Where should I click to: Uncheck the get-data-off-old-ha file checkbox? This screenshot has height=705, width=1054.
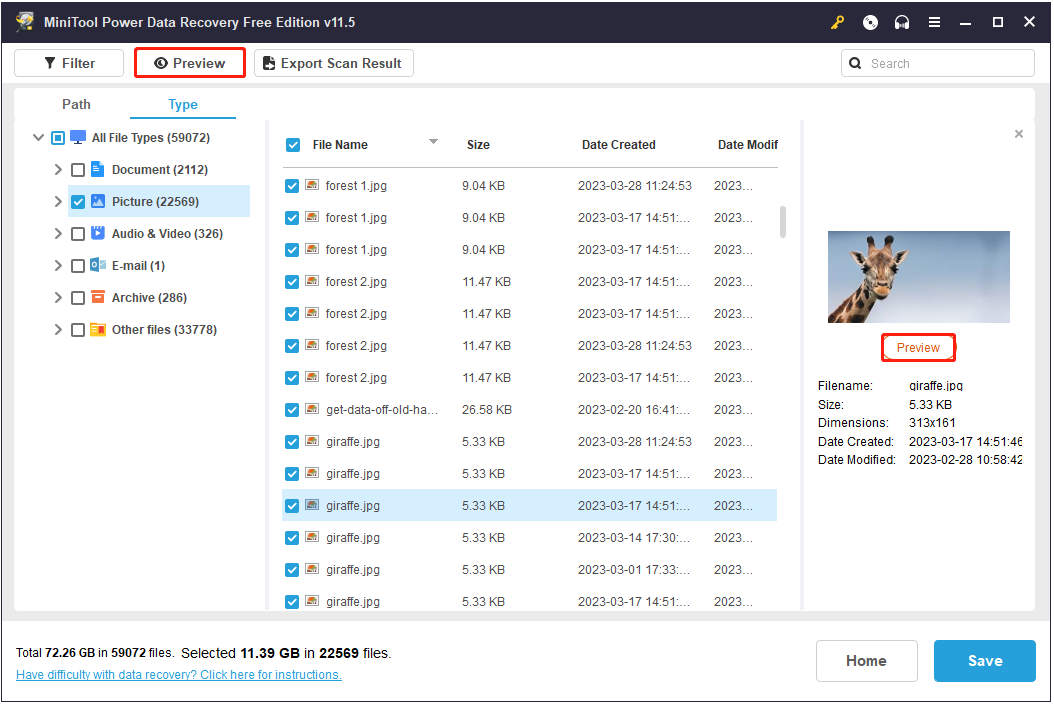pos(292,410)
